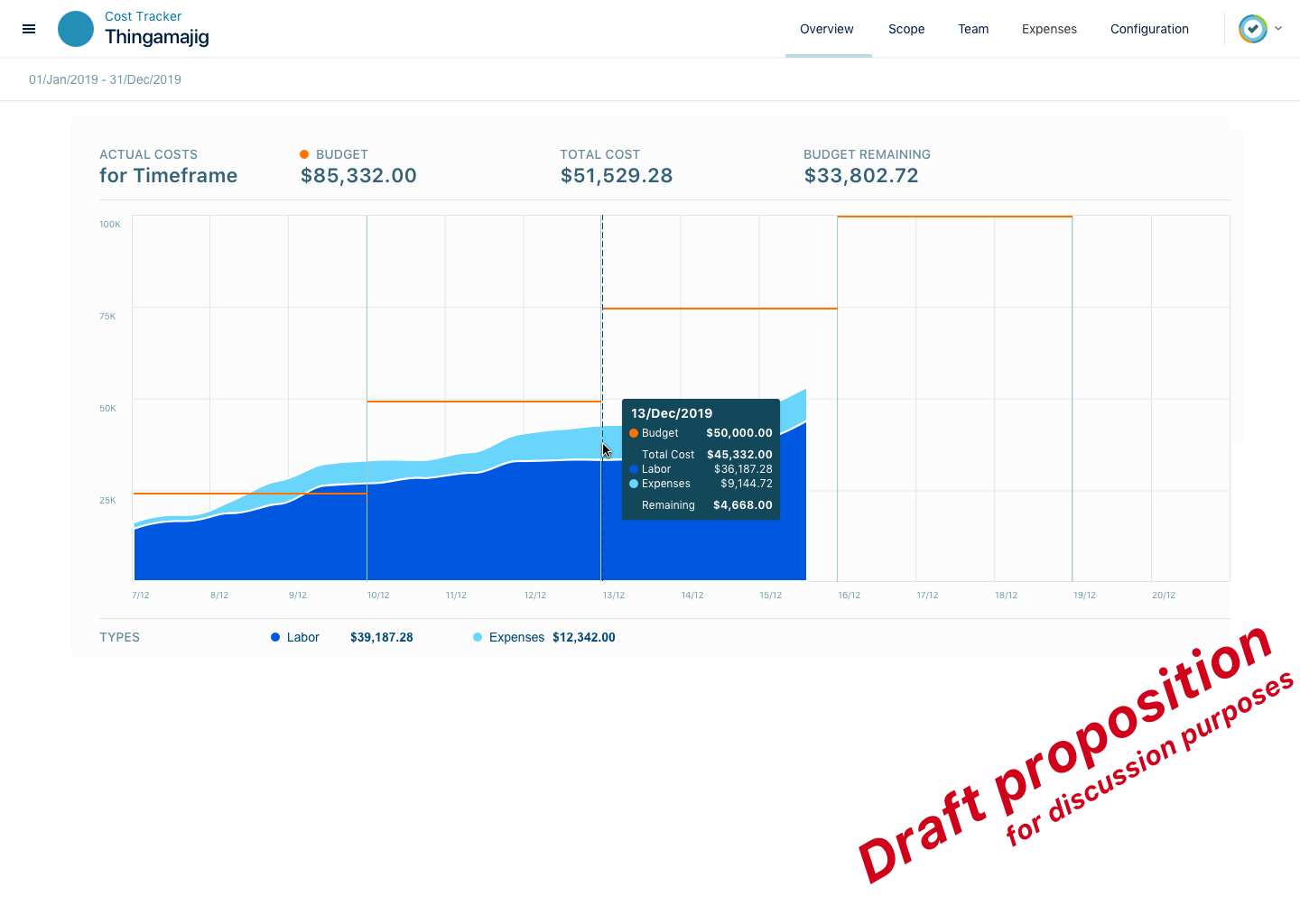Click the Thingamajig project title
The width and height of the screenshot is (1300, 924).
(x=156, y=37)
